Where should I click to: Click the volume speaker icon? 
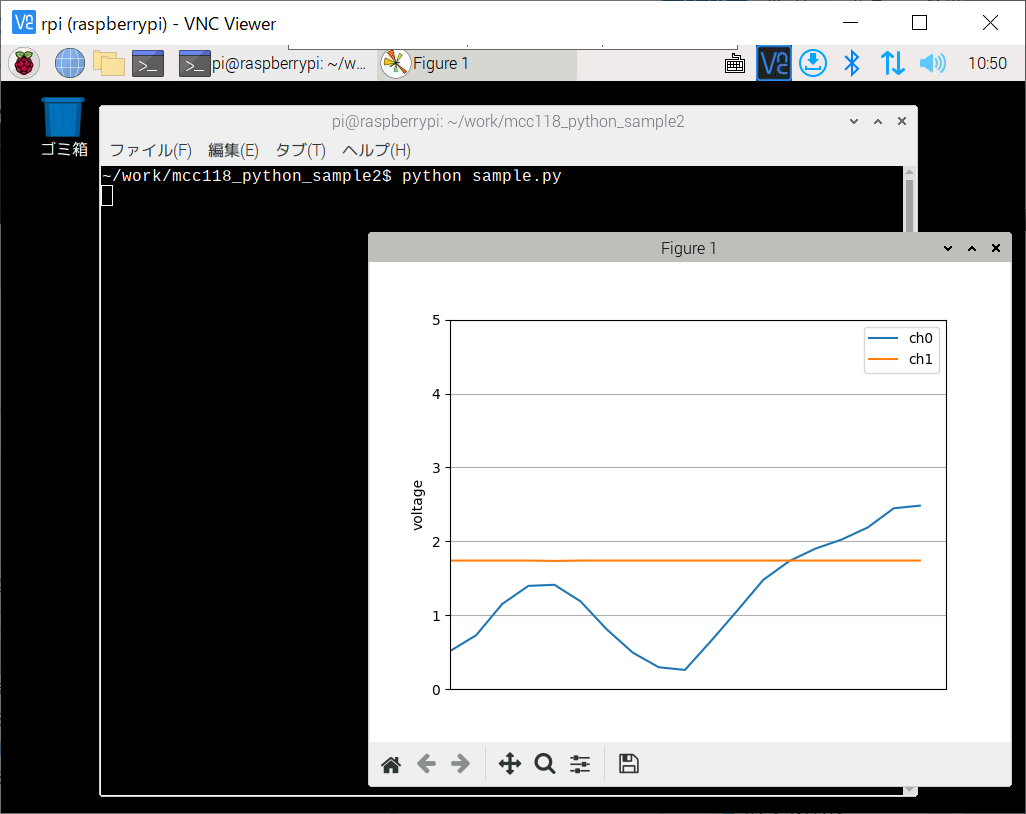(x=932, y=64)
